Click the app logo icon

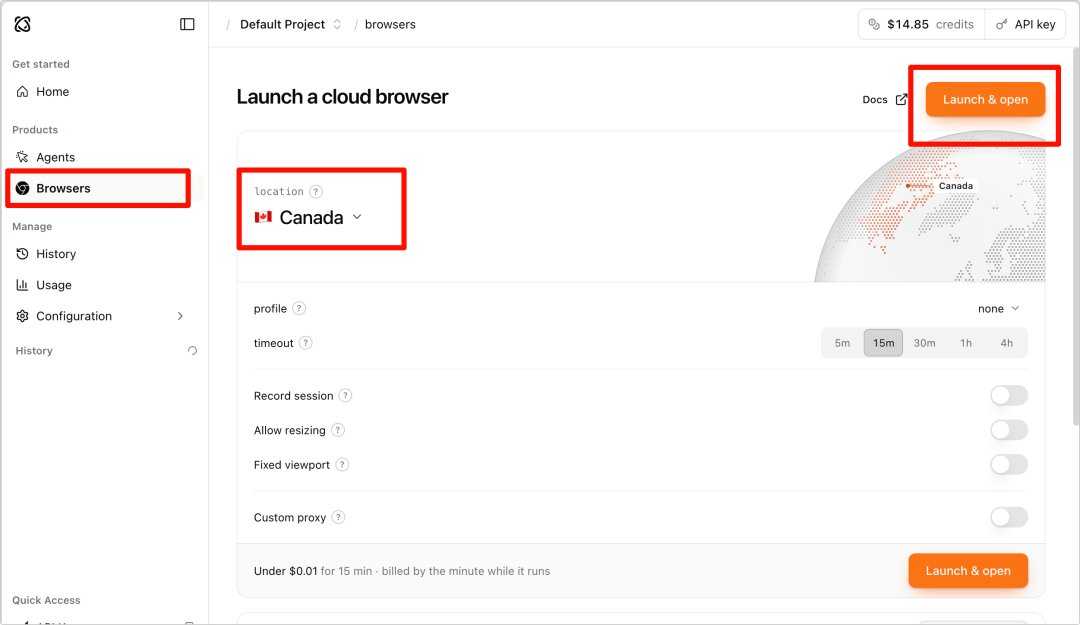coord(23,24)
